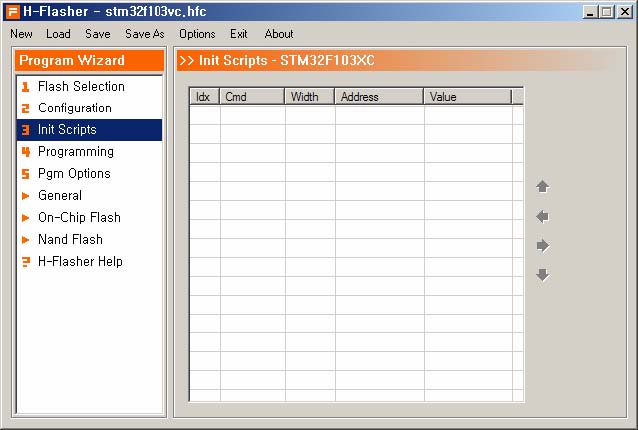Click the up arrow icon
The image size is (638, 430).
pyautogui.click(x=542, y=187)
